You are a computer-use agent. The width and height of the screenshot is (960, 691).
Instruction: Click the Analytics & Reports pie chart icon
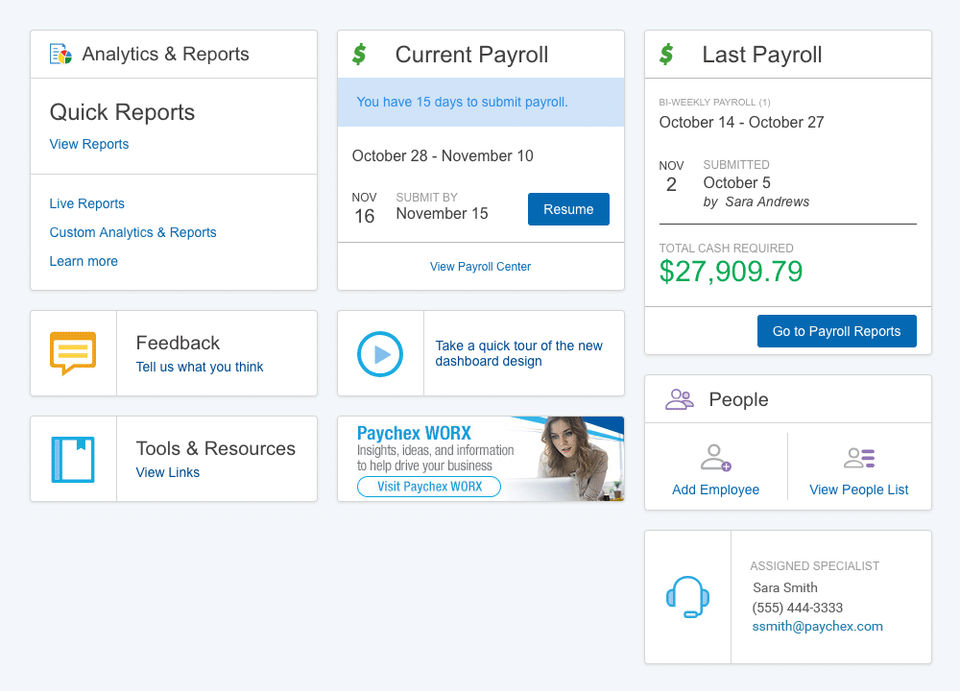[x=61, y=54]
